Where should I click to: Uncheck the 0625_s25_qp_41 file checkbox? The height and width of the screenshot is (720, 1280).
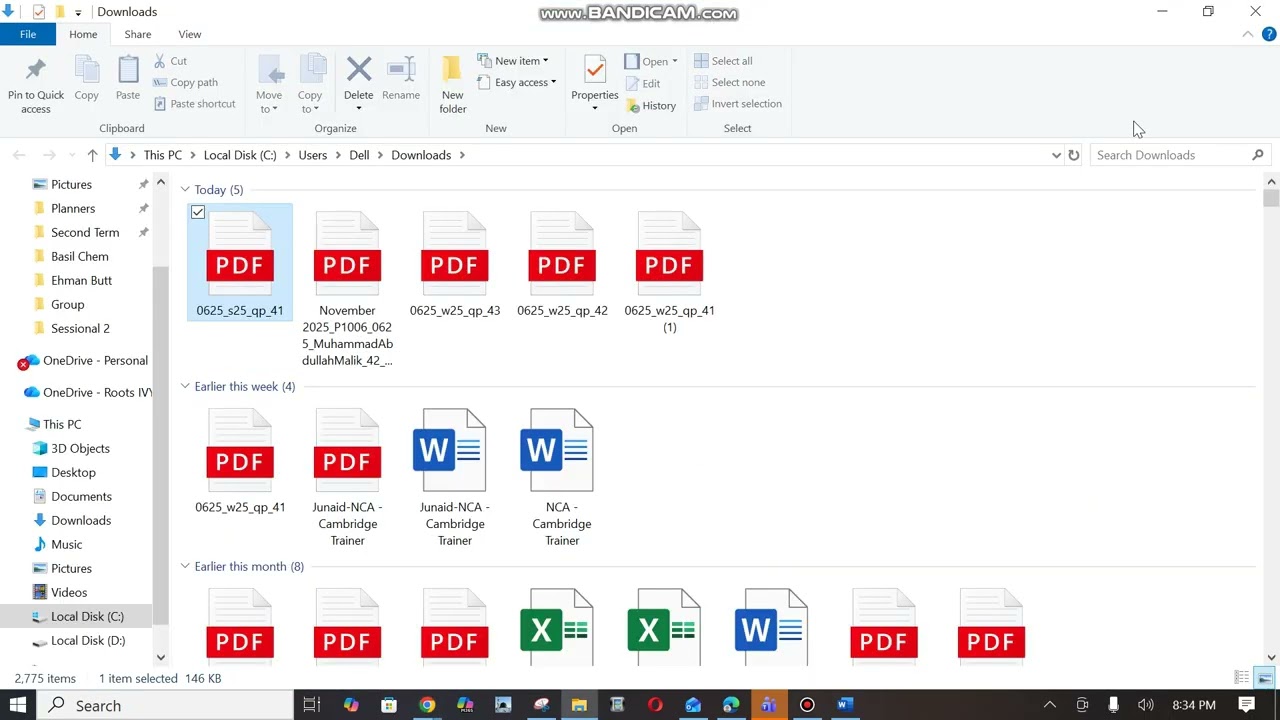(198, 212)
